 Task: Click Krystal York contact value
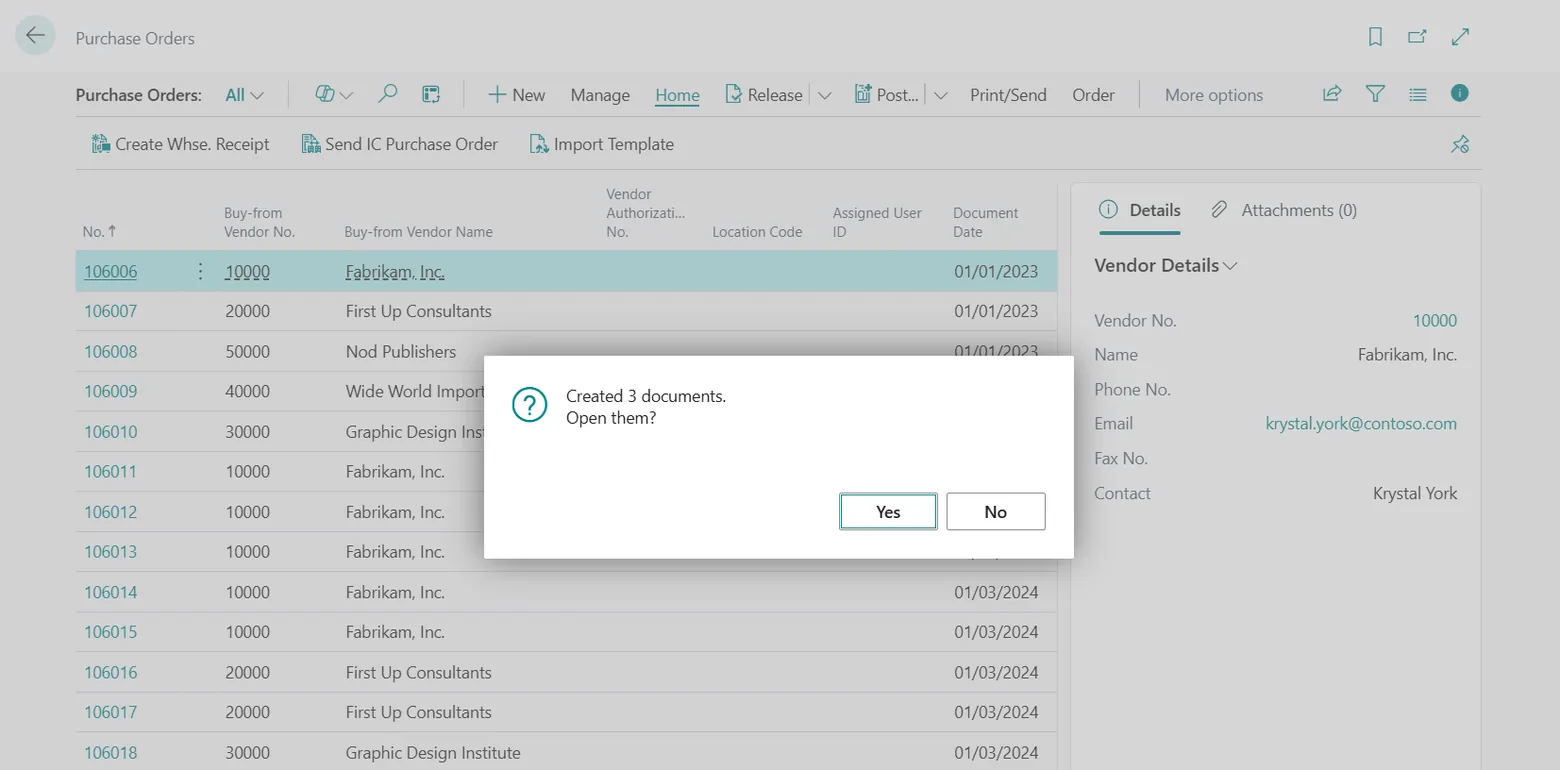point(1415,493)
